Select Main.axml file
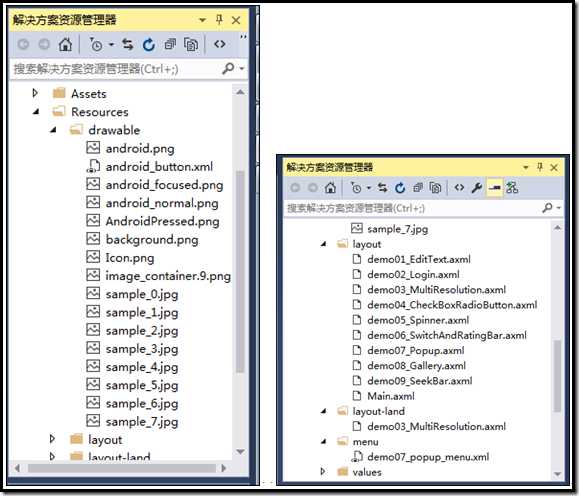This screenshot has height=496, width=579. point(391,396)
